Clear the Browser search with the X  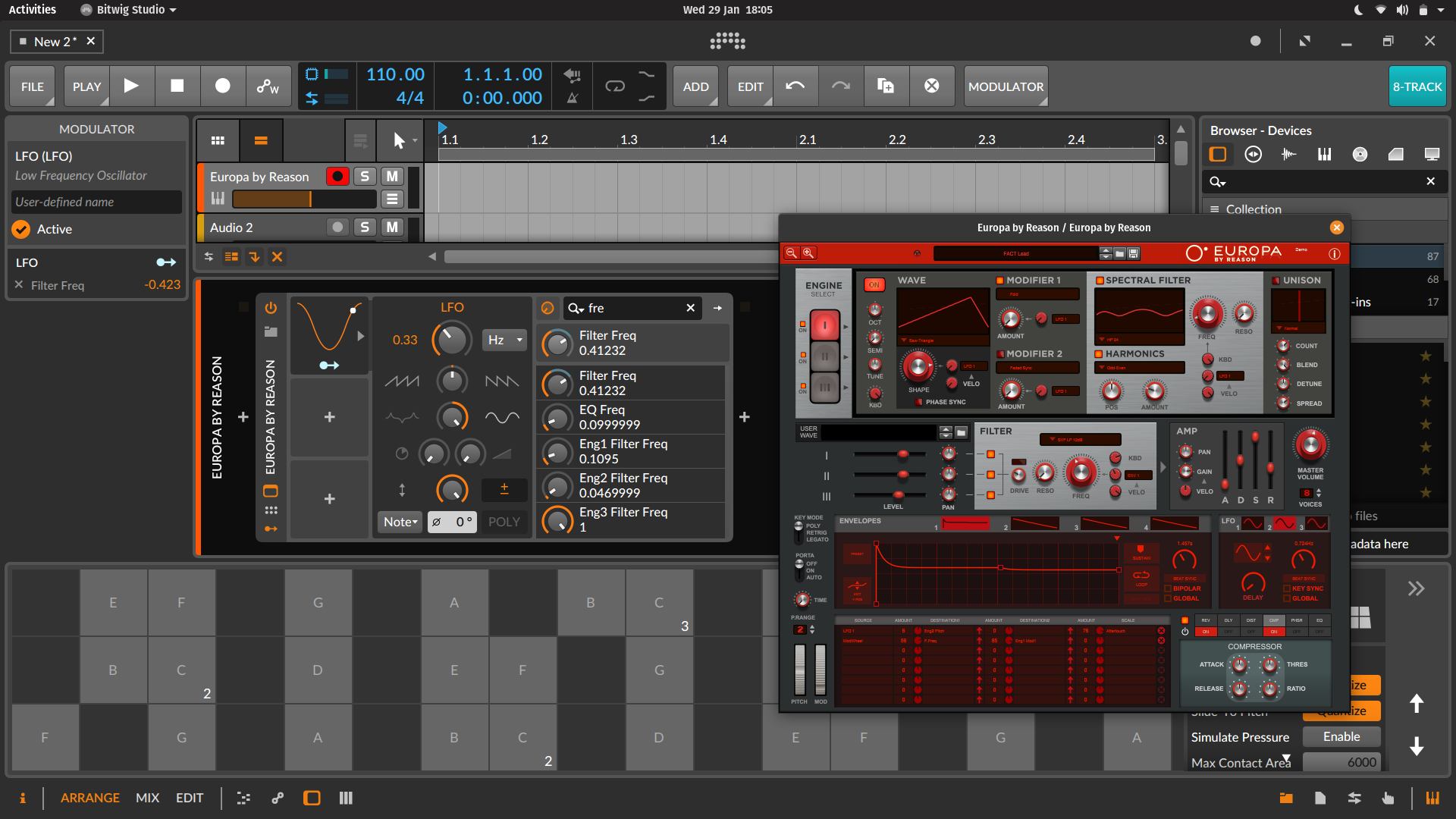point(1430,181)
